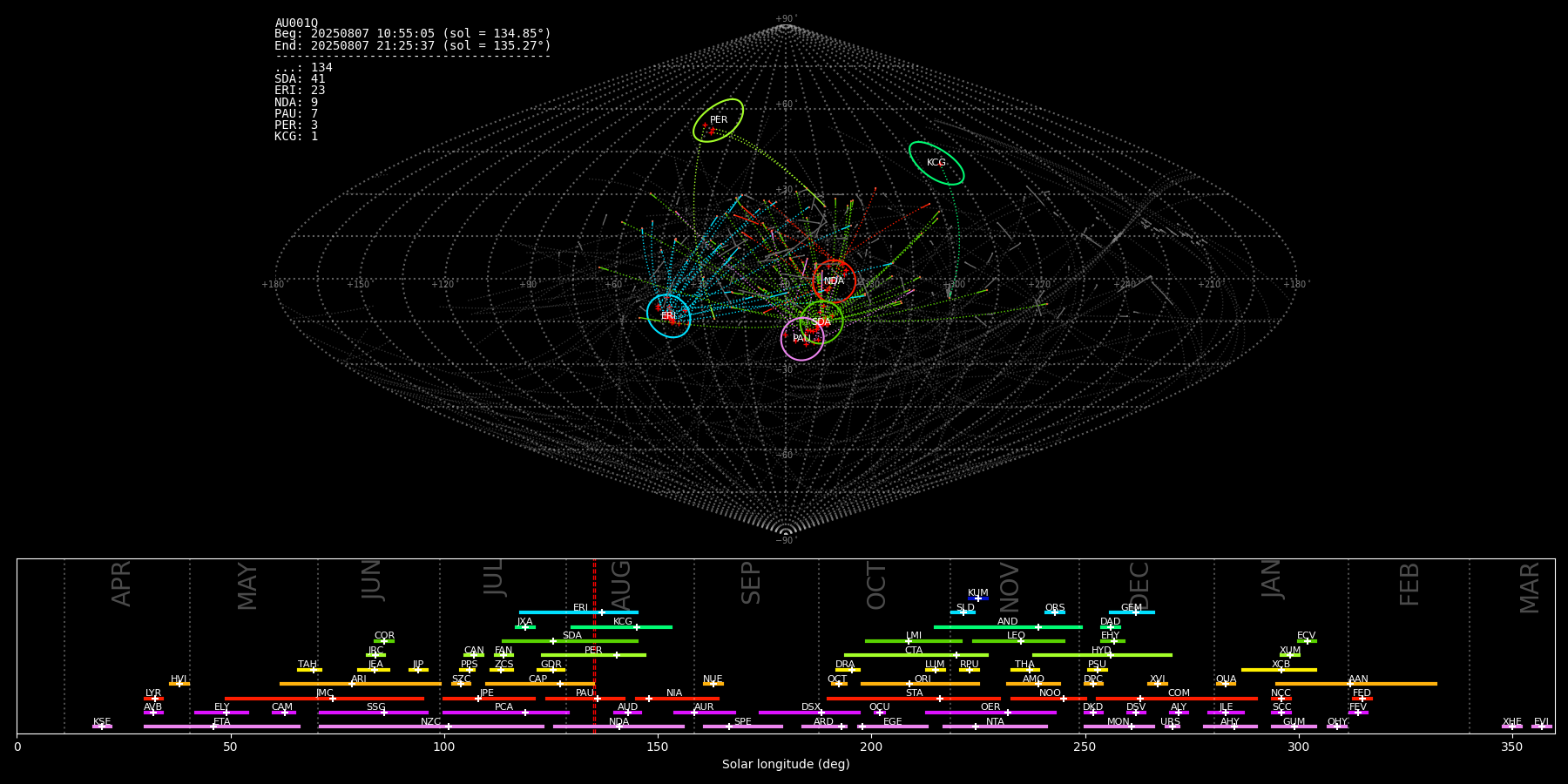Select the STA shower bar in the timeline
This screenshot has height=784, width=1568.
point(914,698)
